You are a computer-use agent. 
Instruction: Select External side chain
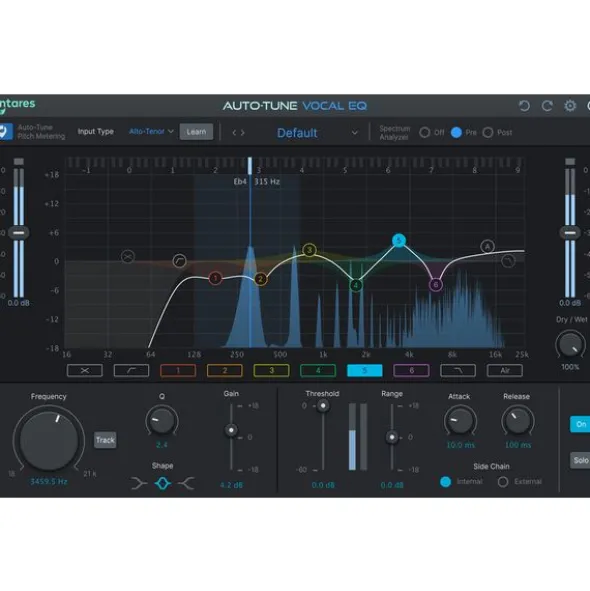(x=503, y=482)
